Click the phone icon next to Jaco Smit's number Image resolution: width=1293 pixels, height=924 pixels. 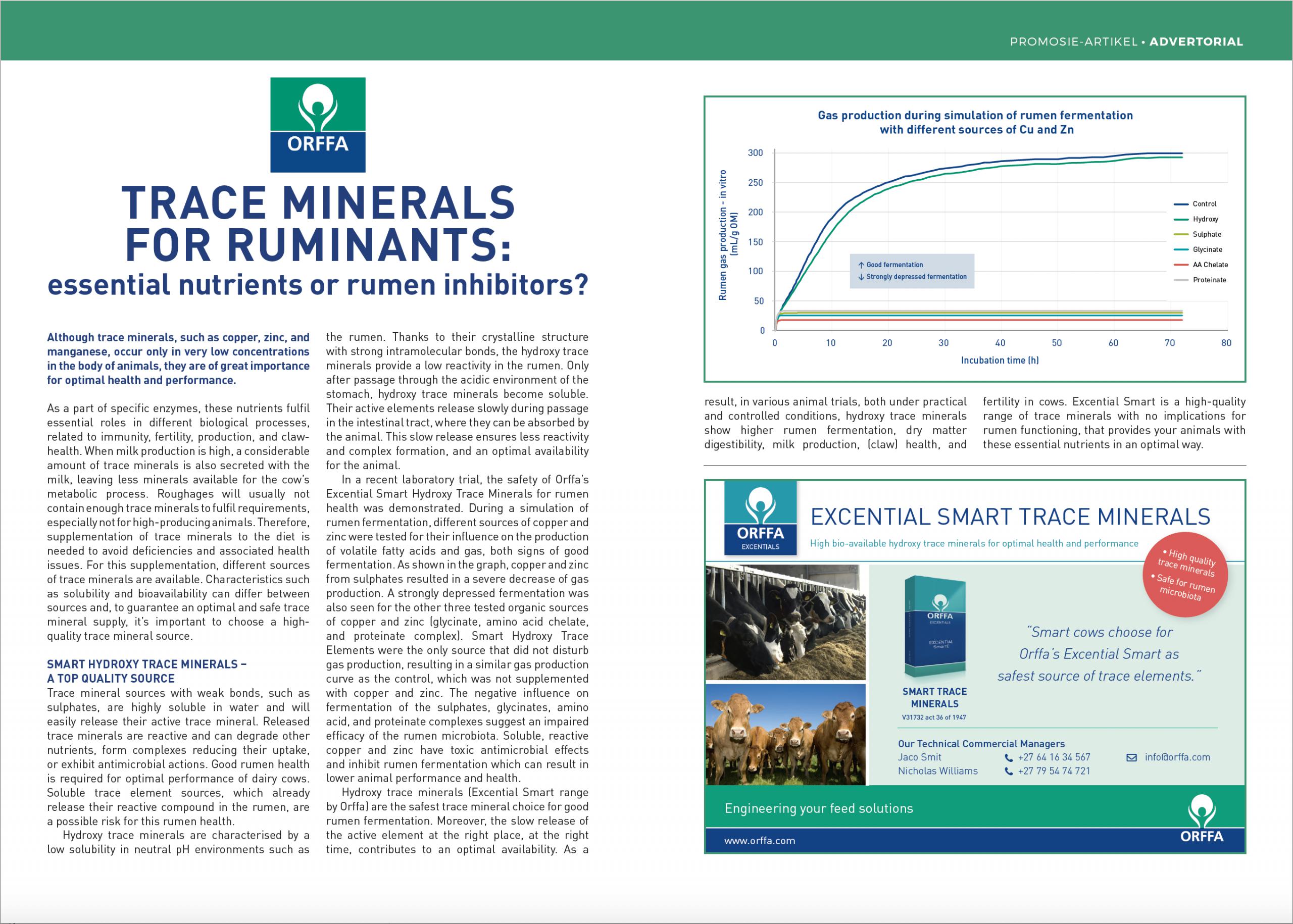coord(1009,758)
